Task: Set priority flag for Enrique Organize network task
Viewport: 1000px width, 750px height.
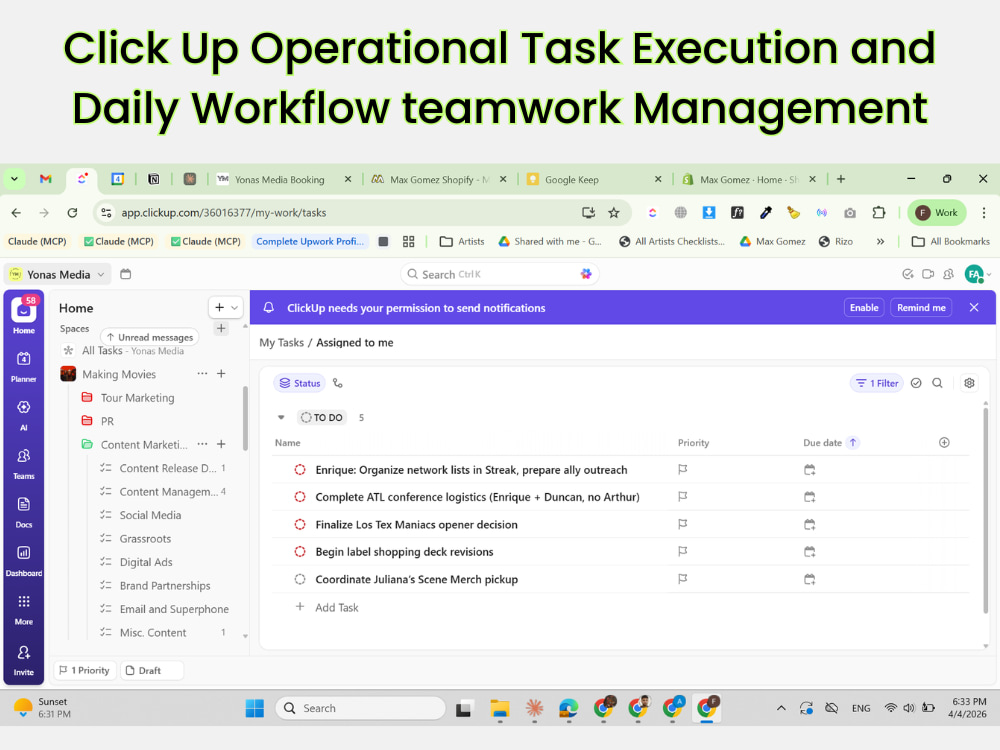Action: [682, 470]
